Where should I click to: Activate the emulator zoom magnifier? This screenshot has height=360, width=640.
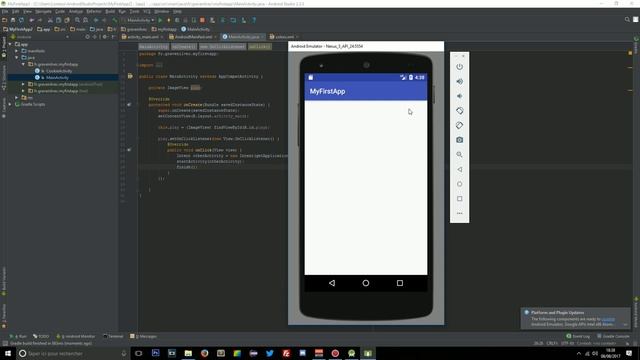[x=460, y=155]
